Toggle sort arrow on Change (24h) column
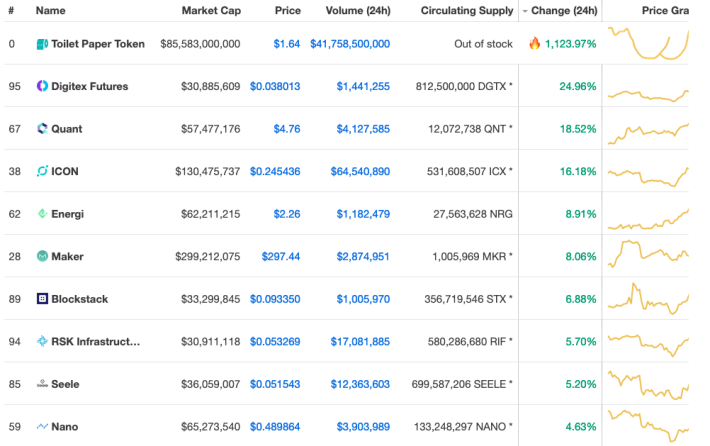The image size is (710, 446). pos(525,11)
